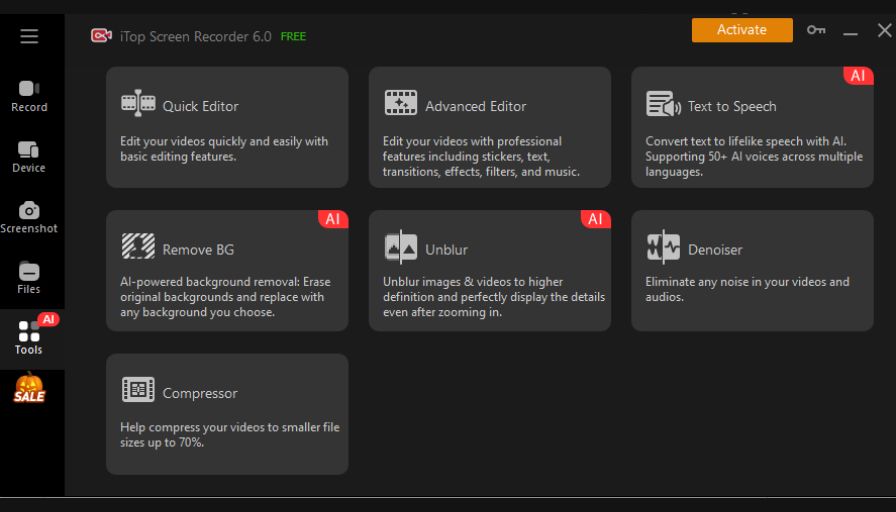This screenshot has width=896, height=512.
Task: Click the Denoiser waveform icon
Action: 663,247
